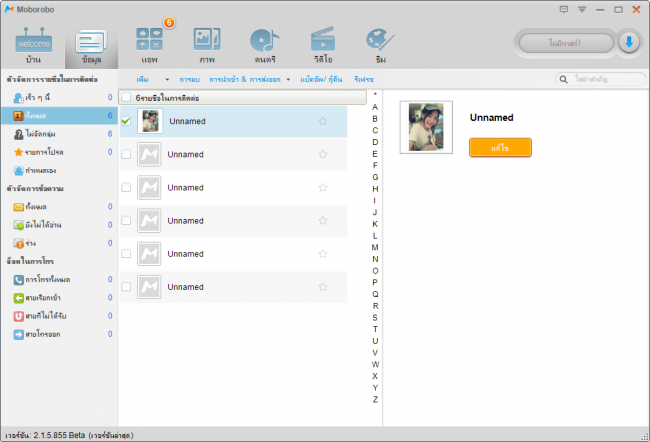Uncheck the checked photo contact's checkbox
This screenshot has width=650, height=442.
tap(126, 121)
